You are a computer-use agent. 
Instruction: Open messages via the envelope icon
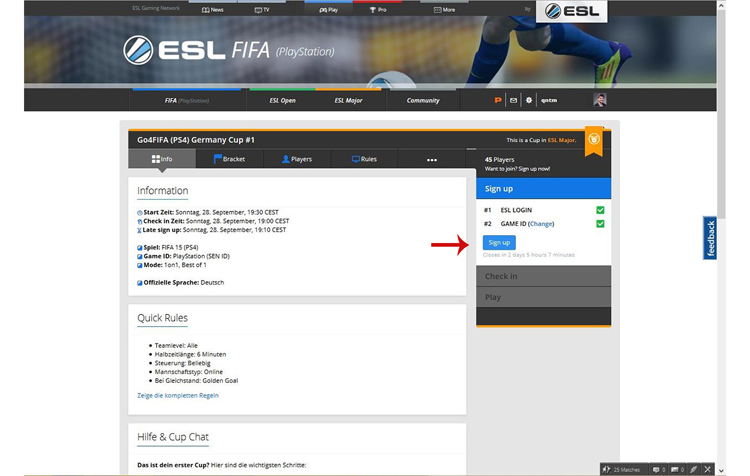(x=513, y=100)
